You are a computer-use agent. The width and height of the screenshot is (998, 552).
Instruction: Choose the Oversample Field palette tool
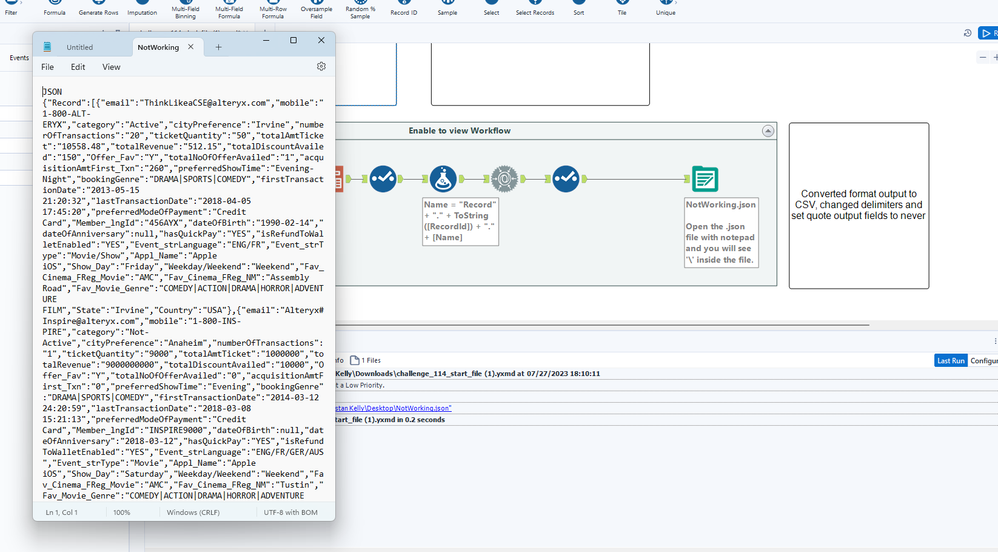pos(316,10)
